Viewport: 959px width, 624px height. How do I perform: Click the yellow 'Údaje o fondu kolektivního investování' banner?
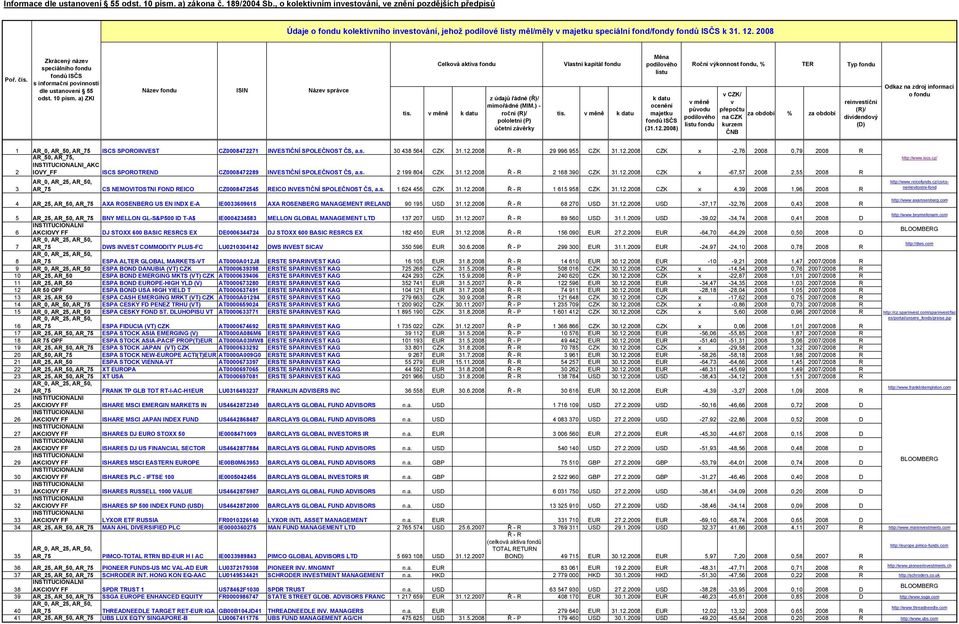[530, 31]
